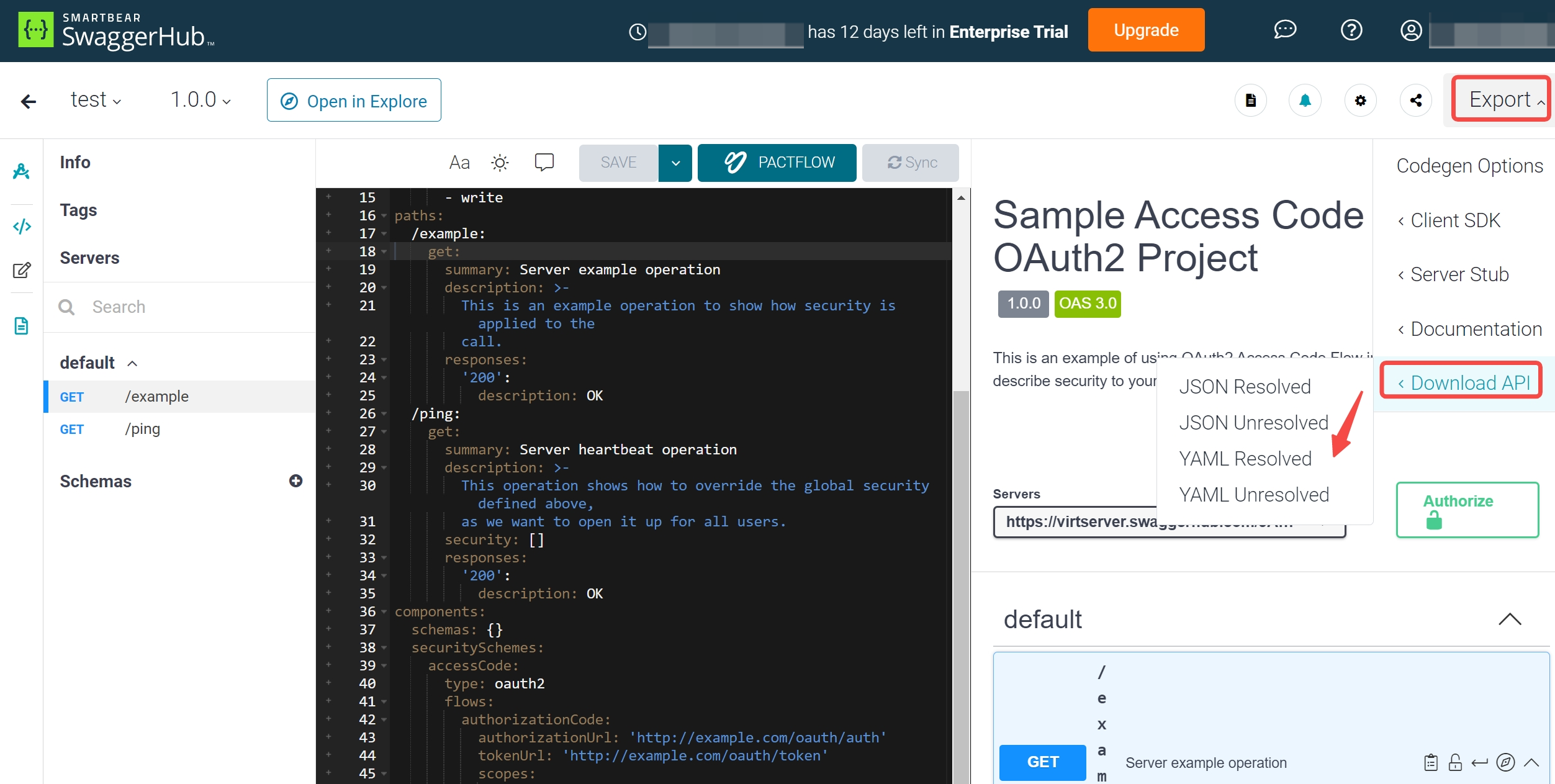Viewport: 1555px width, 784px height.
Task: Click the notification bell icon
Action: click(1305, 101)
